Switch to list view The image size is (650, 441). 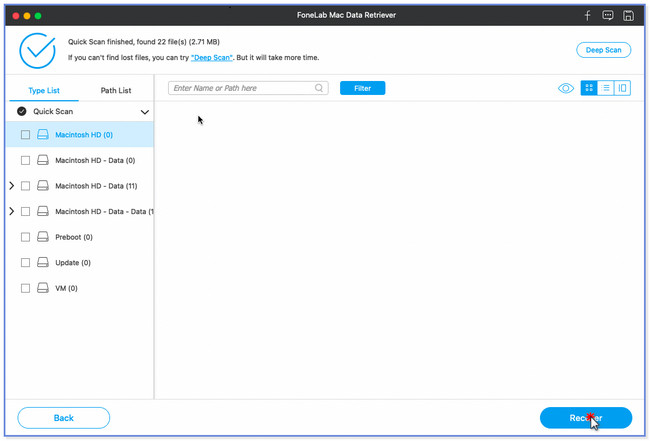606,88
